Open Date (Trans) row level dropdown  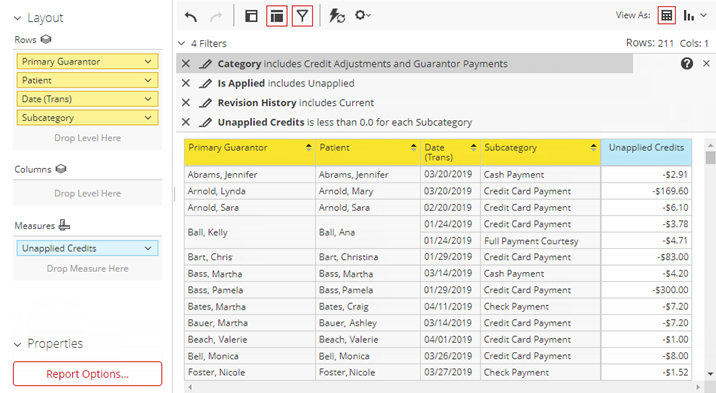click(x=148, y=99)
